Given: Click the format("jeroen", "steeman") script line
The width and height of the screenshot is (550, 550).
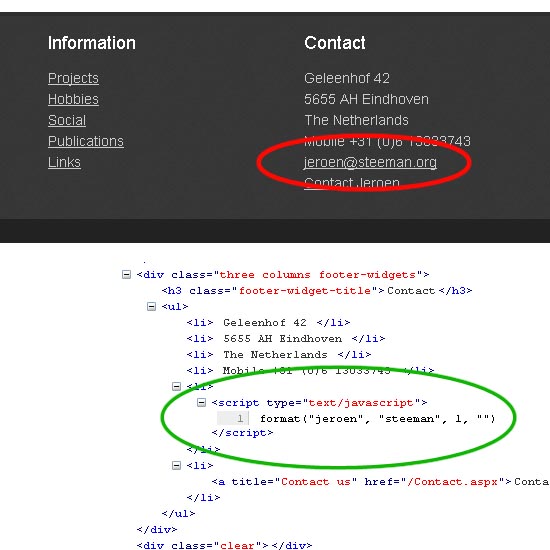Looking at the screenshot, I should 378,419.
